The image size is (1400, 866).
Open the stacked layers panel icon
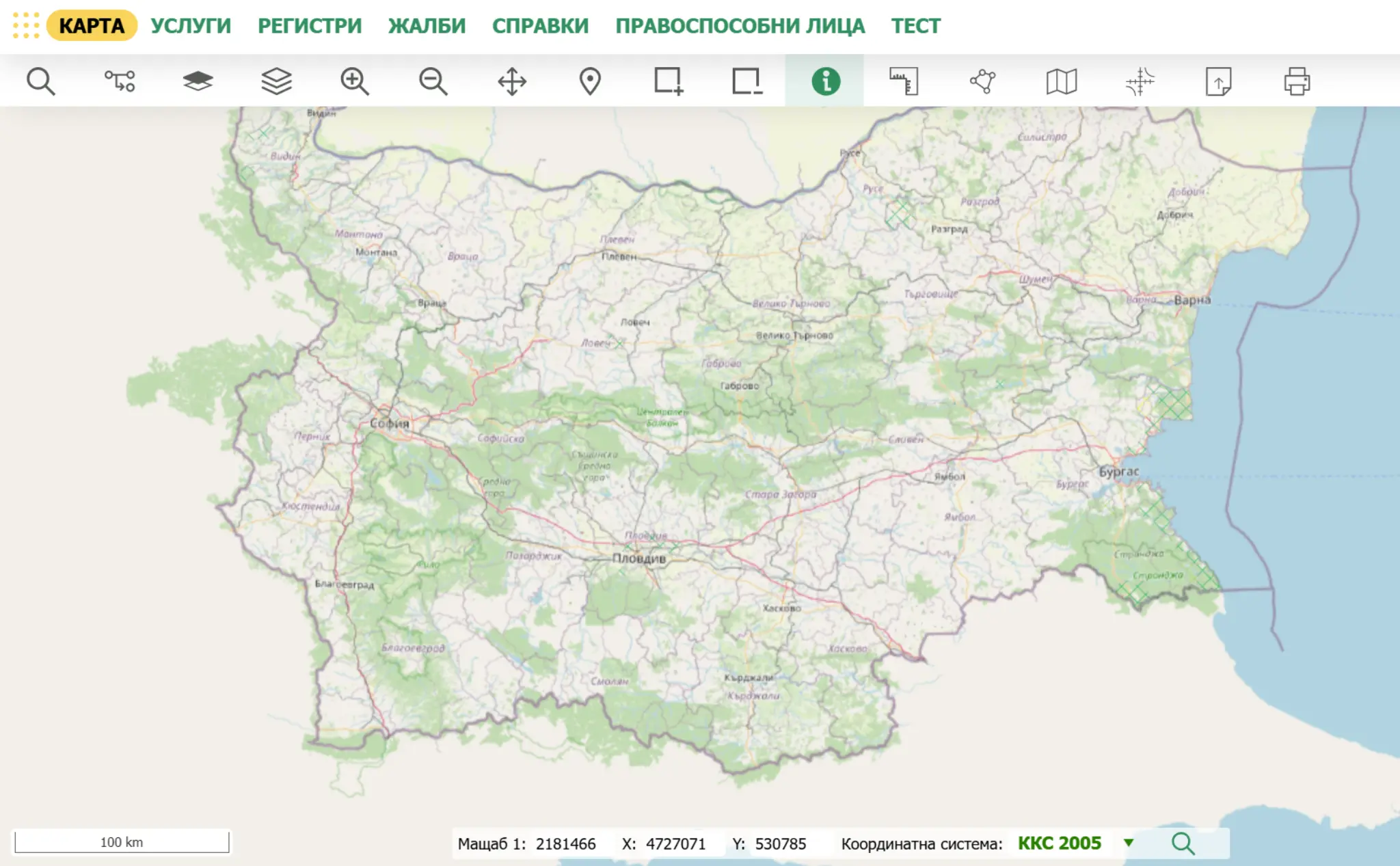pos(276,81)
